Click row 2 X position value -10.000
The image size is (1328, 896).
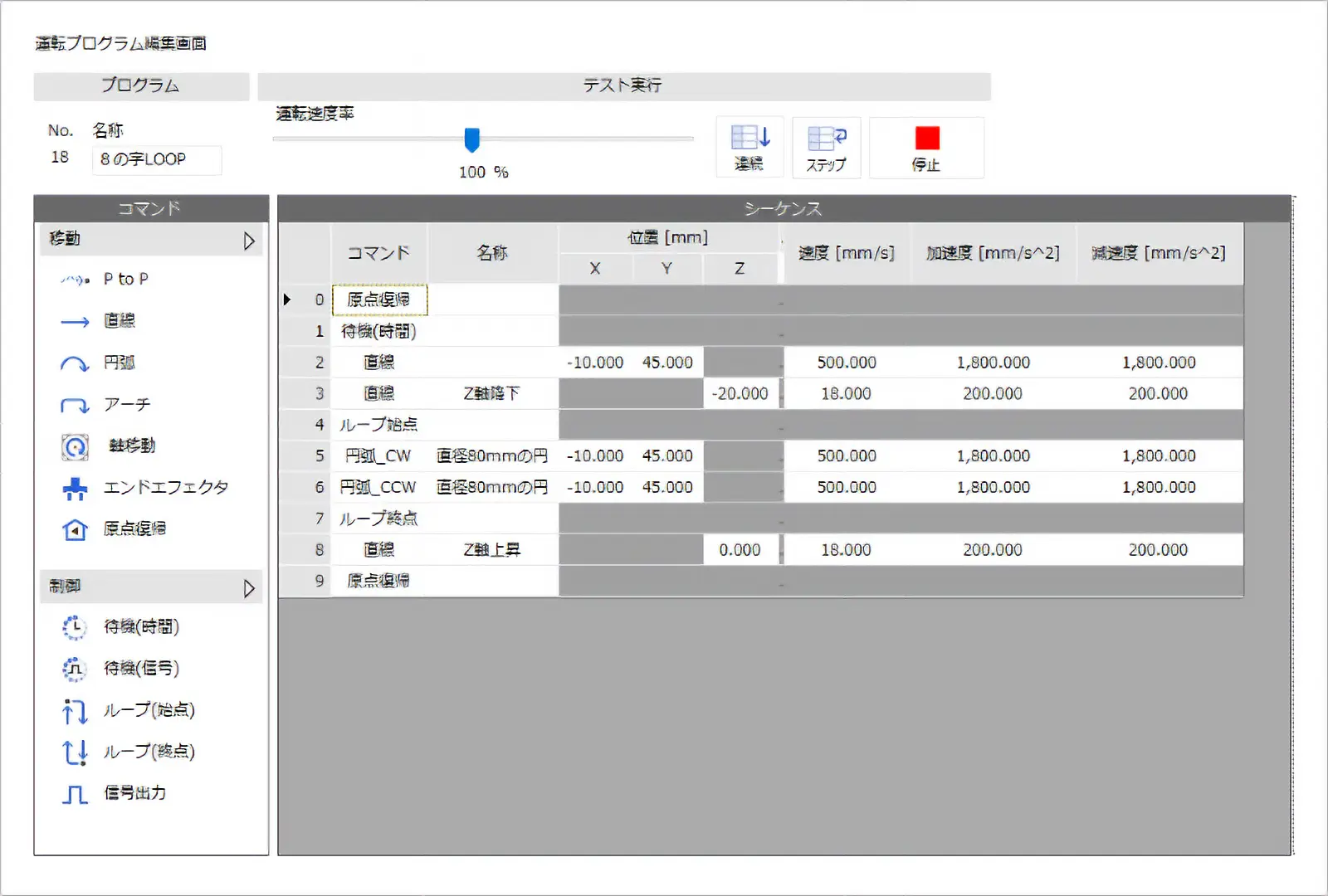pos(596,363)
